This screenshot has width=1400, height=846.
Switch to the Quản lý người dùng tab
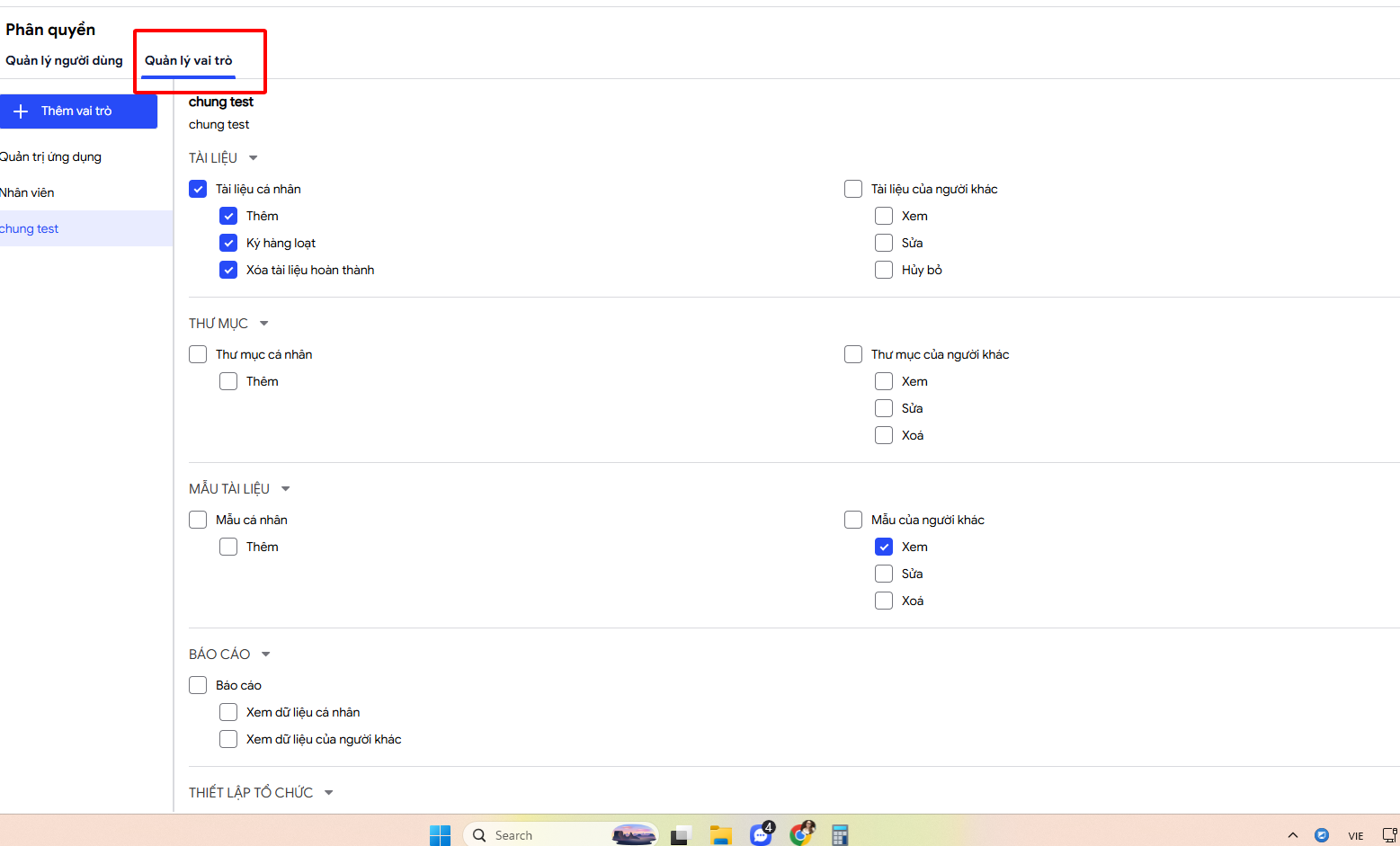tap(64, 60)
